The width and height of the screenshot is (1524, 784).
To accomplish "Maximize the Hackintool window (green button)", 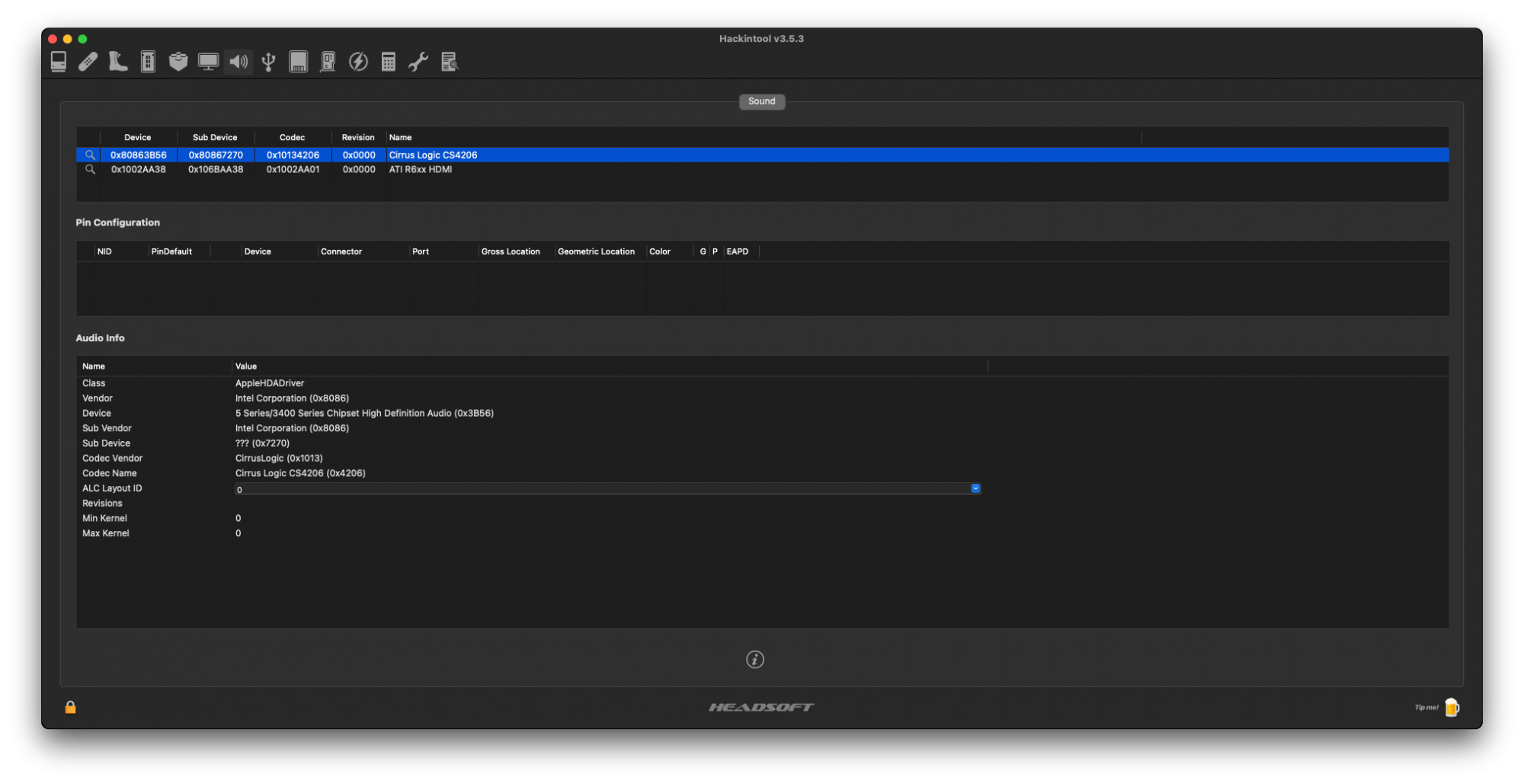I will tap(82, 39).
